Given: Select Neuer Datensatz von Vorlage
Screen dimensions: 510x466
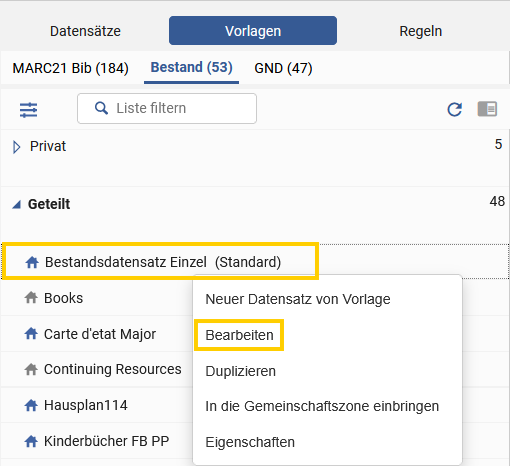Looking at the screenshot, I should 298,299.
